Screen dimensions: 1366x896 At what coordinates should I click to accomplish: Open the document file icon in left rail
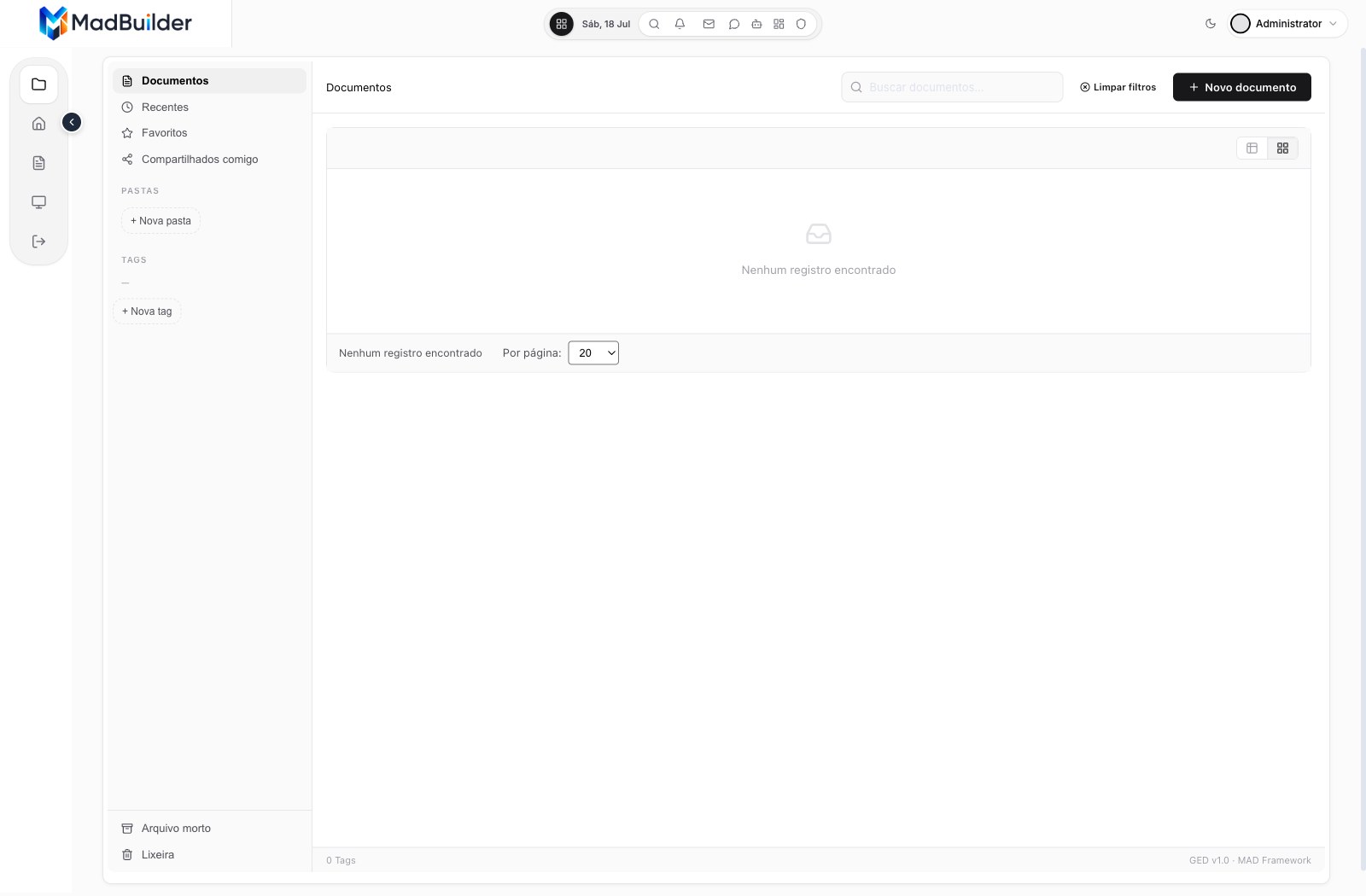[38, 163]
